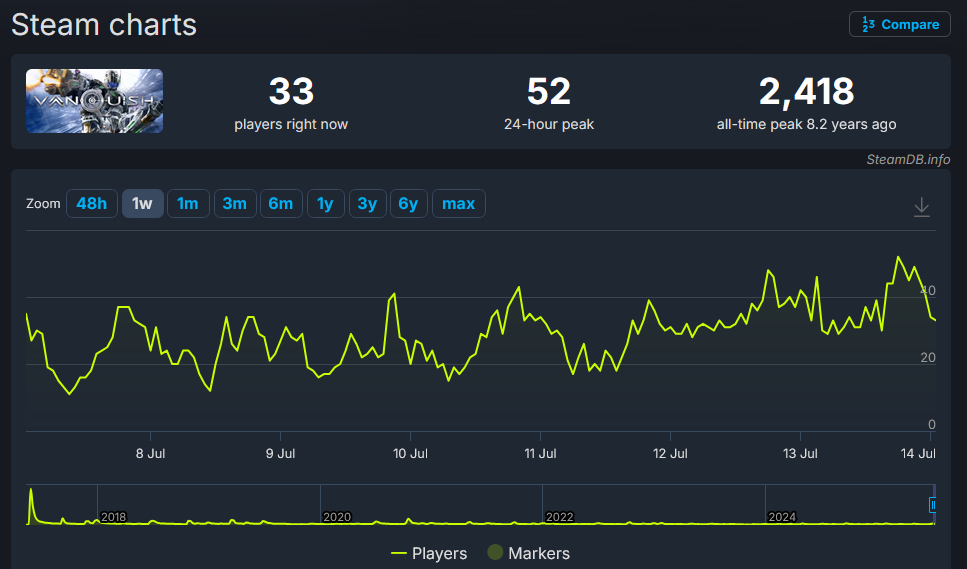Show max time range
Viewport: 967px width, 569px height.
tap(459, 203)
